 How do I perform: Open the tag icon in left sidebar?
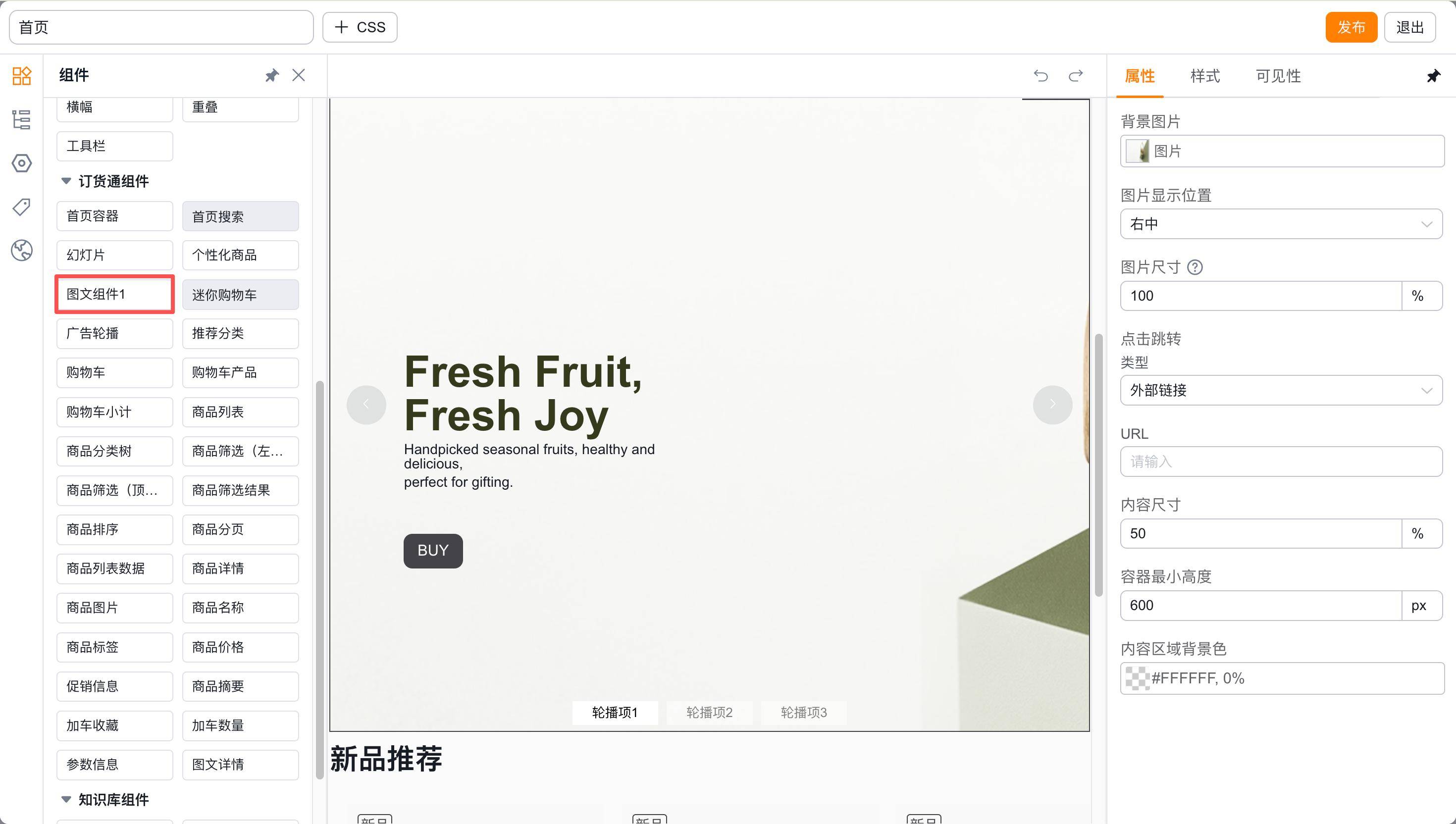(21, 206)
